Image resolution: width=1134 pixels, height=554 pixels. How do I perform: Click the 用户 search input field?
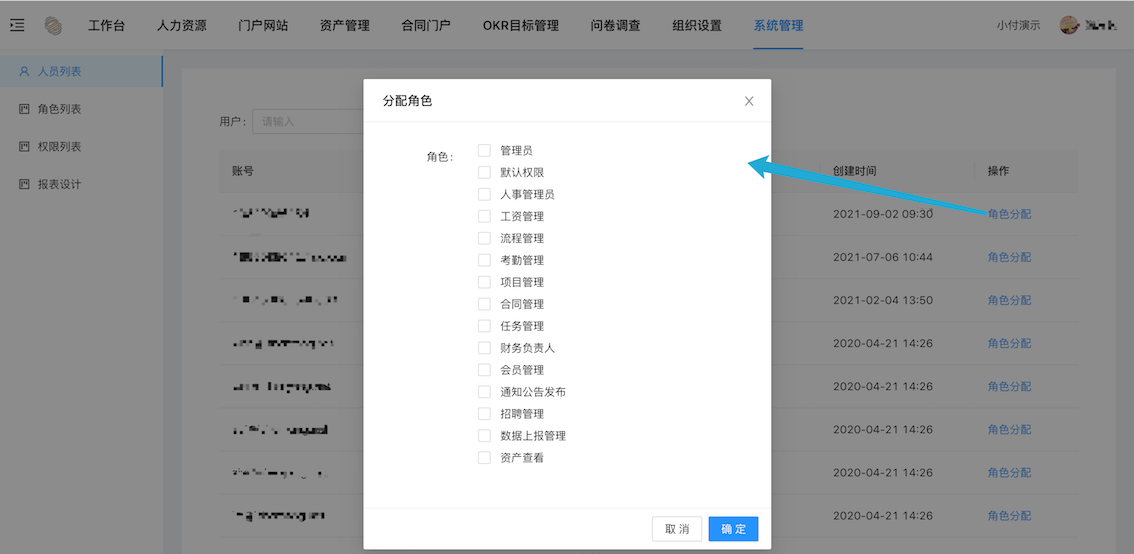pyautogui.click(x=308, y=122)
